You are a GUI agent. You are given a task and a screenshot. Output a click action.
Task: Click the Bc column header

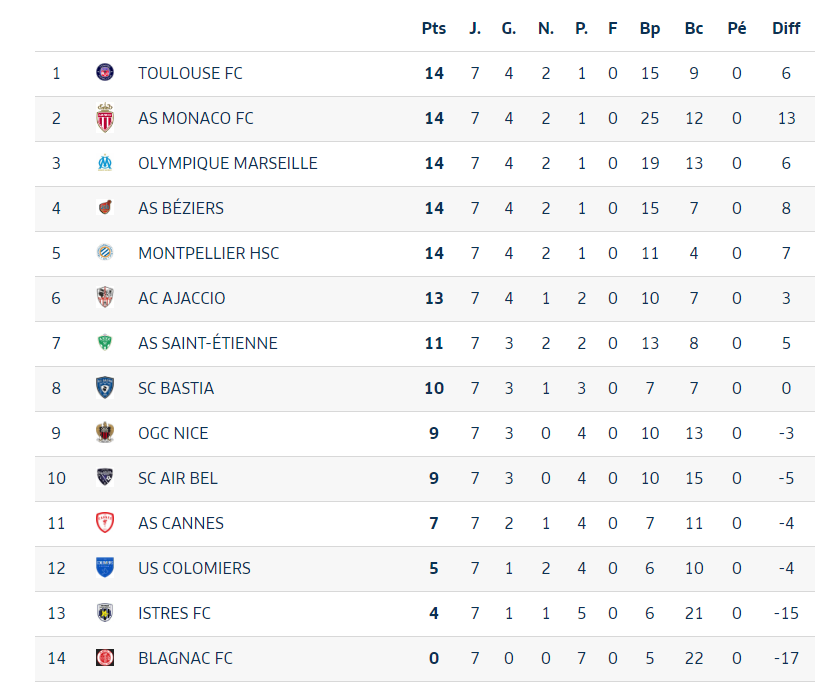pos(694,28)
